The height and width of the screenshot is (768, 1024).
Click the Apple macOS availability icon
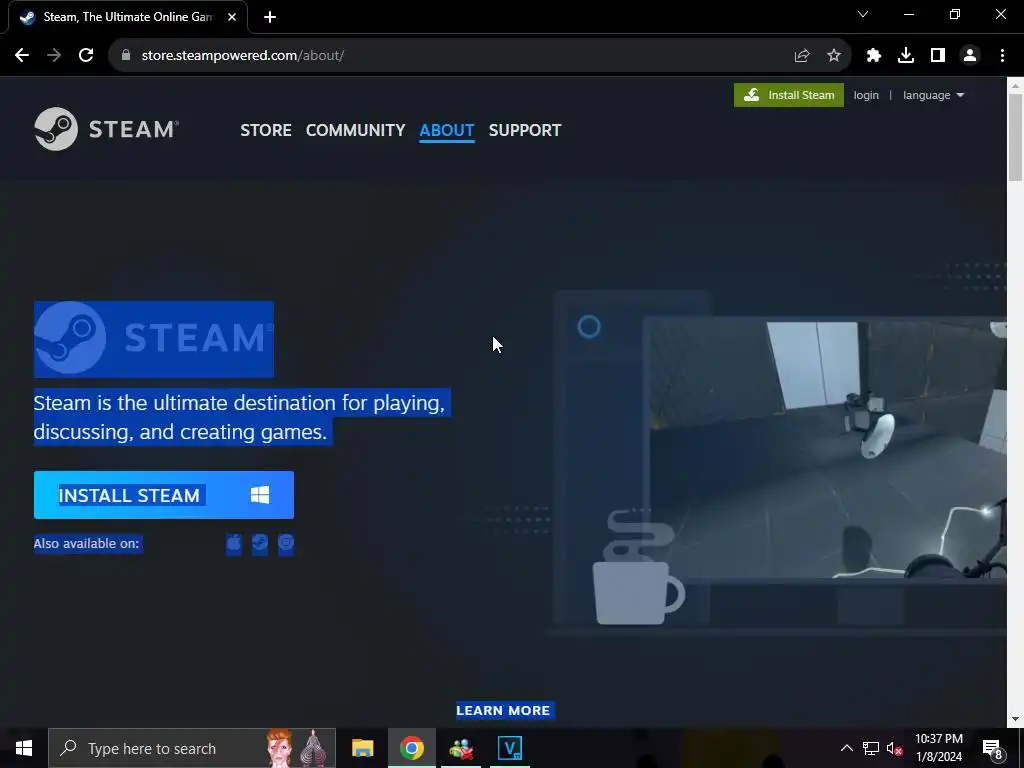[x=234, y=543]
